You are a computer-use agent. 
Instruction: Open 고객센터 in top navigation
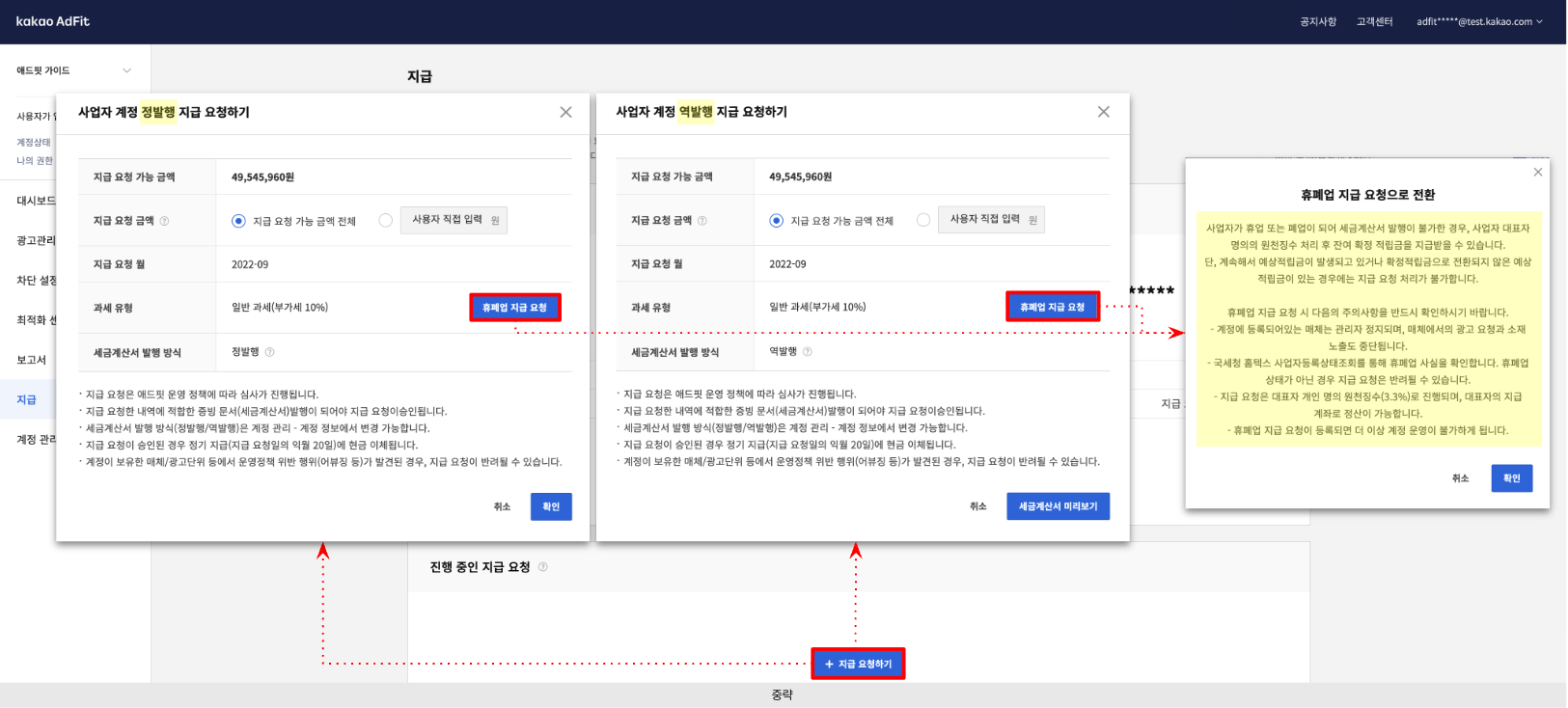[x=1374, y=21]
